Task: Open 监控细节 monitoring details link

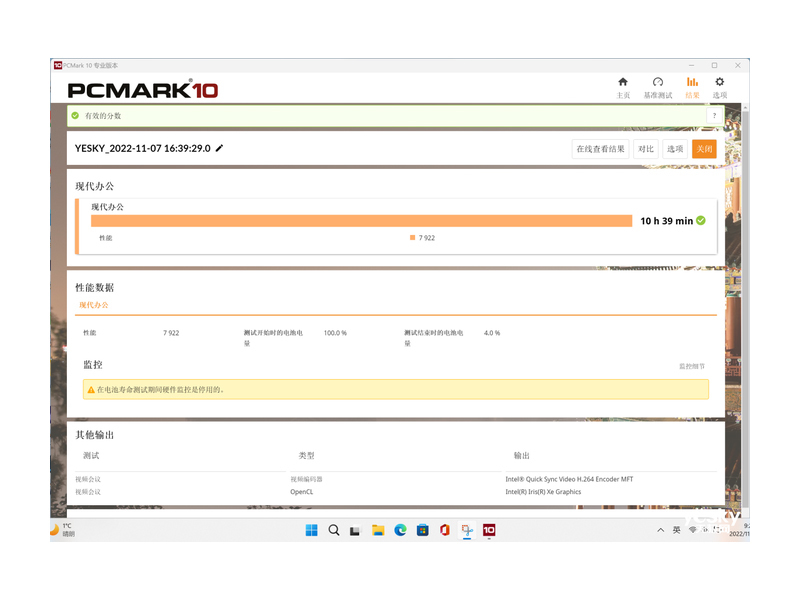Action: click(692, 366)
